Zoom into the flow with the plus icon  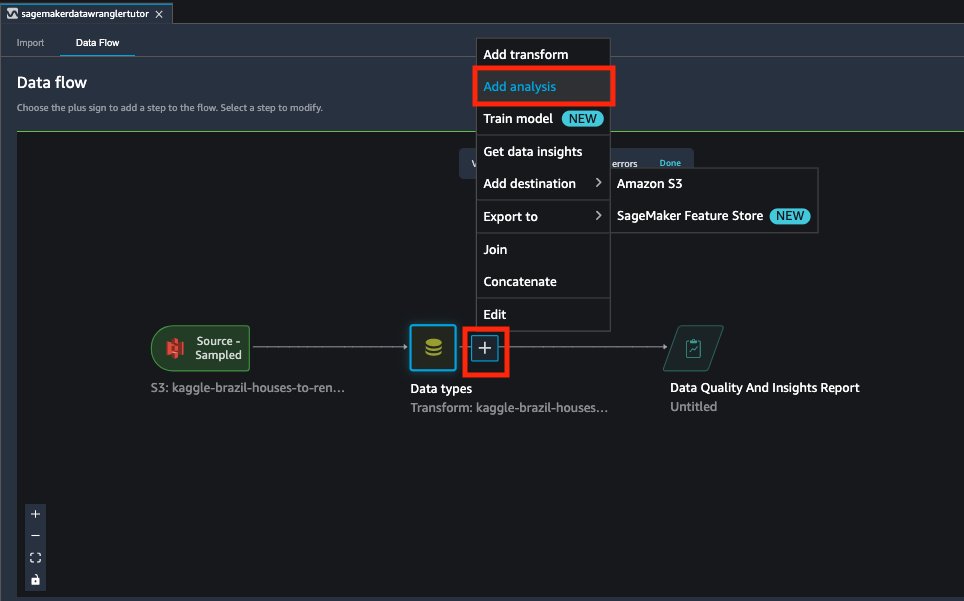[x=35, y=514]
